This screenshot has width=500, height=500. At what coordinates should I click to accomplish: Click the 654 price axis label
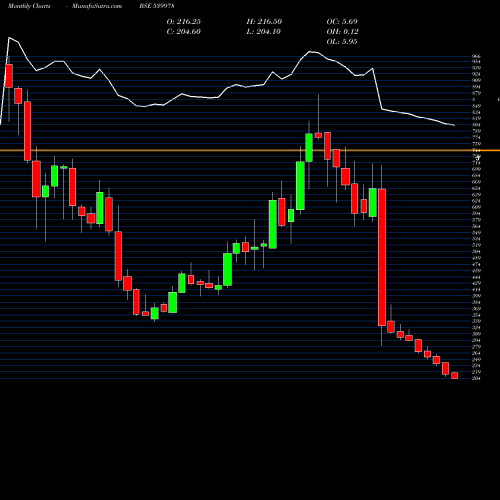tap(476, 188)
